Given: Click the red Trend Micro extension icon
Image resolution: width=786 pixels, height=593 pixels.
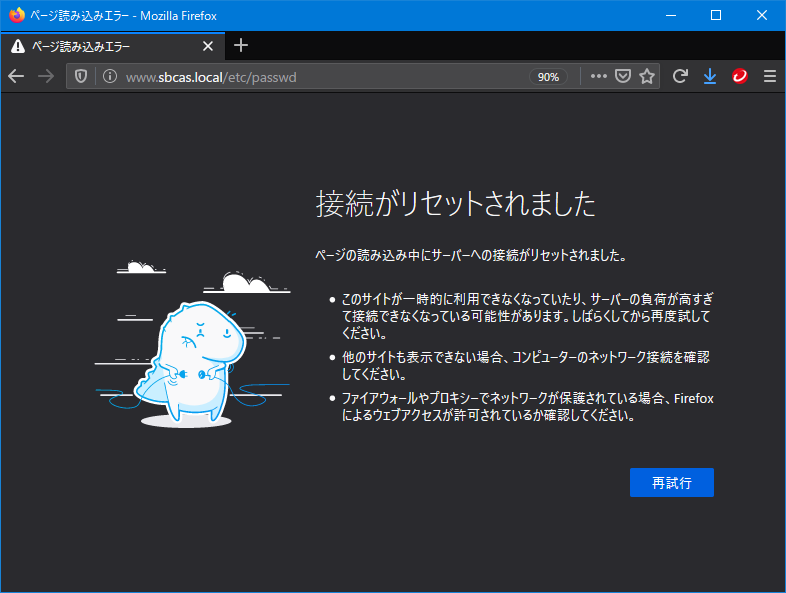Looking at the screenshot, I should (x=740, y=76).
